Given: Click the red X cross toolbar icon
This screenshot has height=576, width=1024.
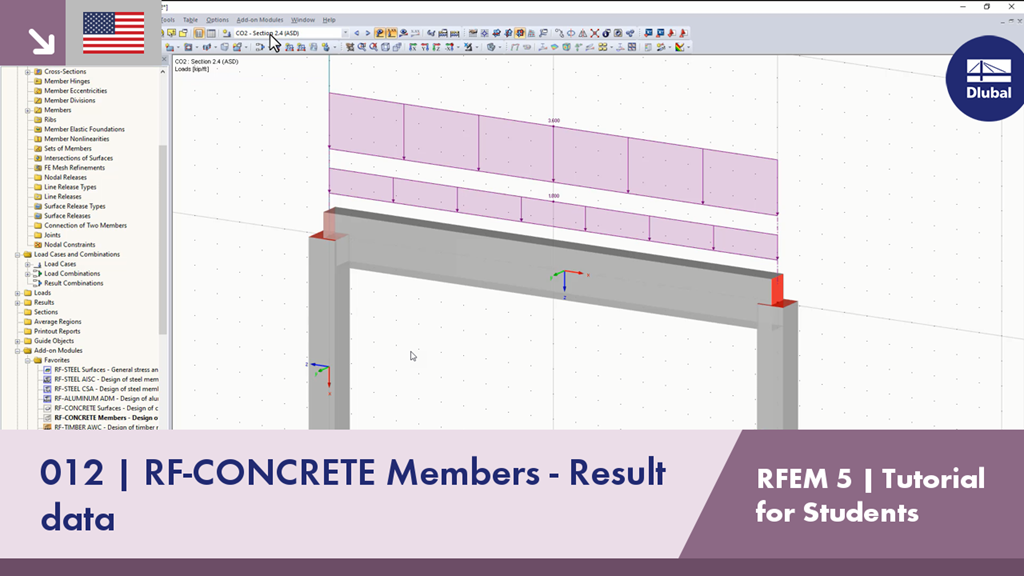Looking at the screenshot, I should 594,33.
